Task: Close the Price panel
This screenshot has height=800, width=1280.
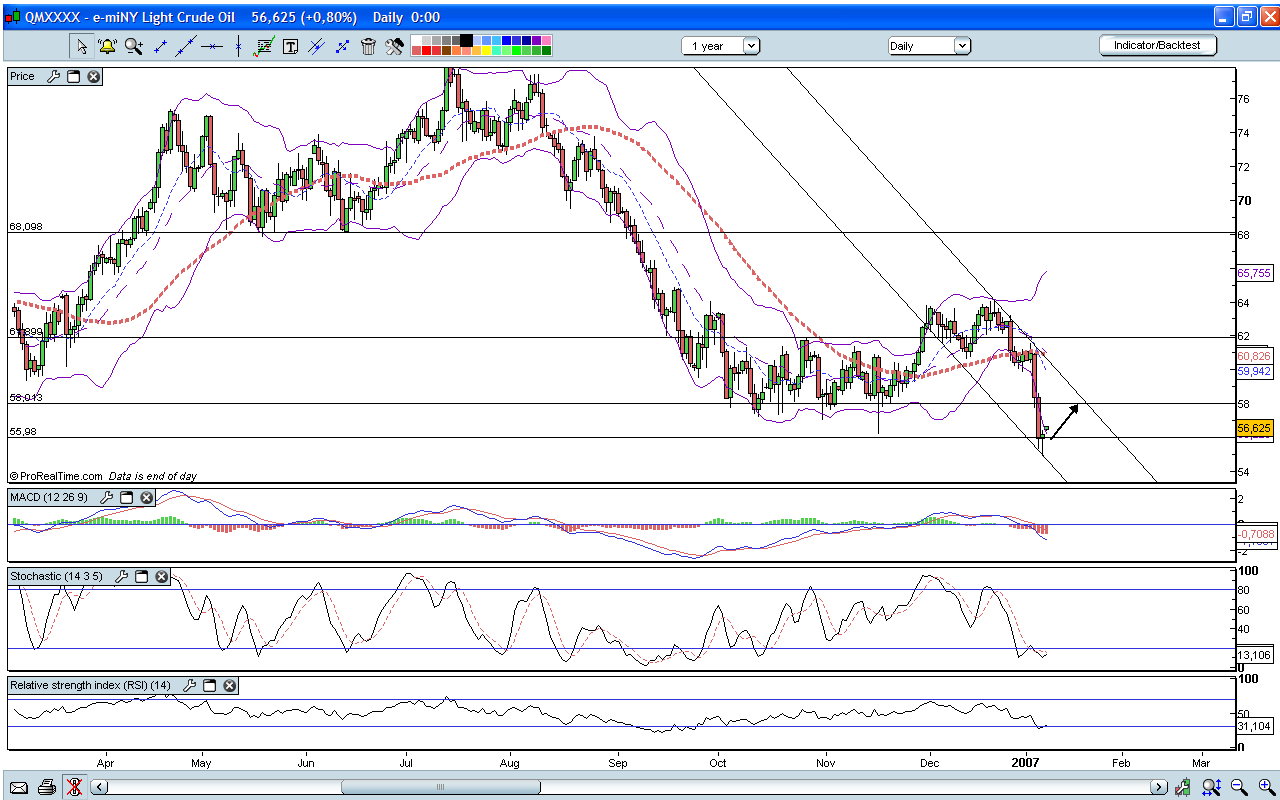Action: click(x=94, y=76)
